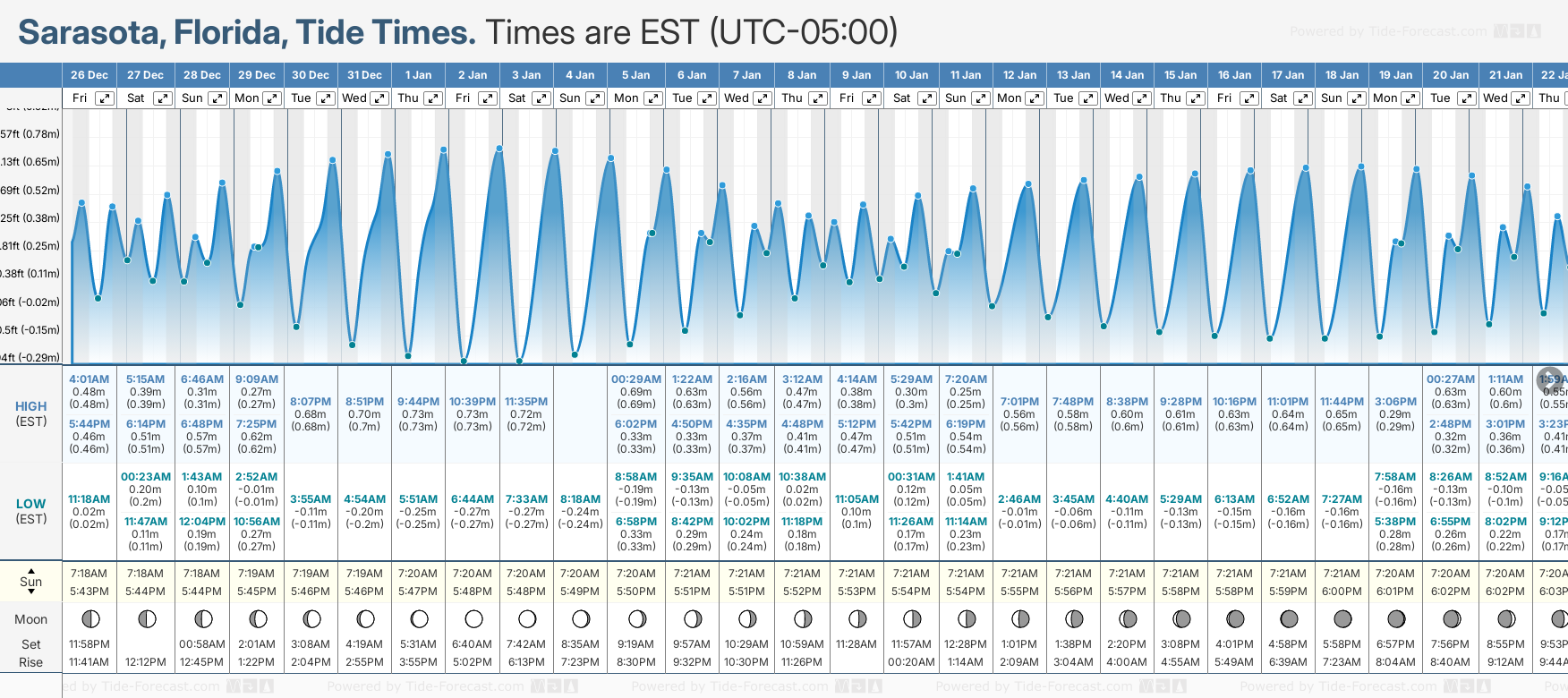This screenshot has width=1568, height=698.
Task: Click expand icon beside Wed 14 Jan
Action: (x=1142, y=98)
